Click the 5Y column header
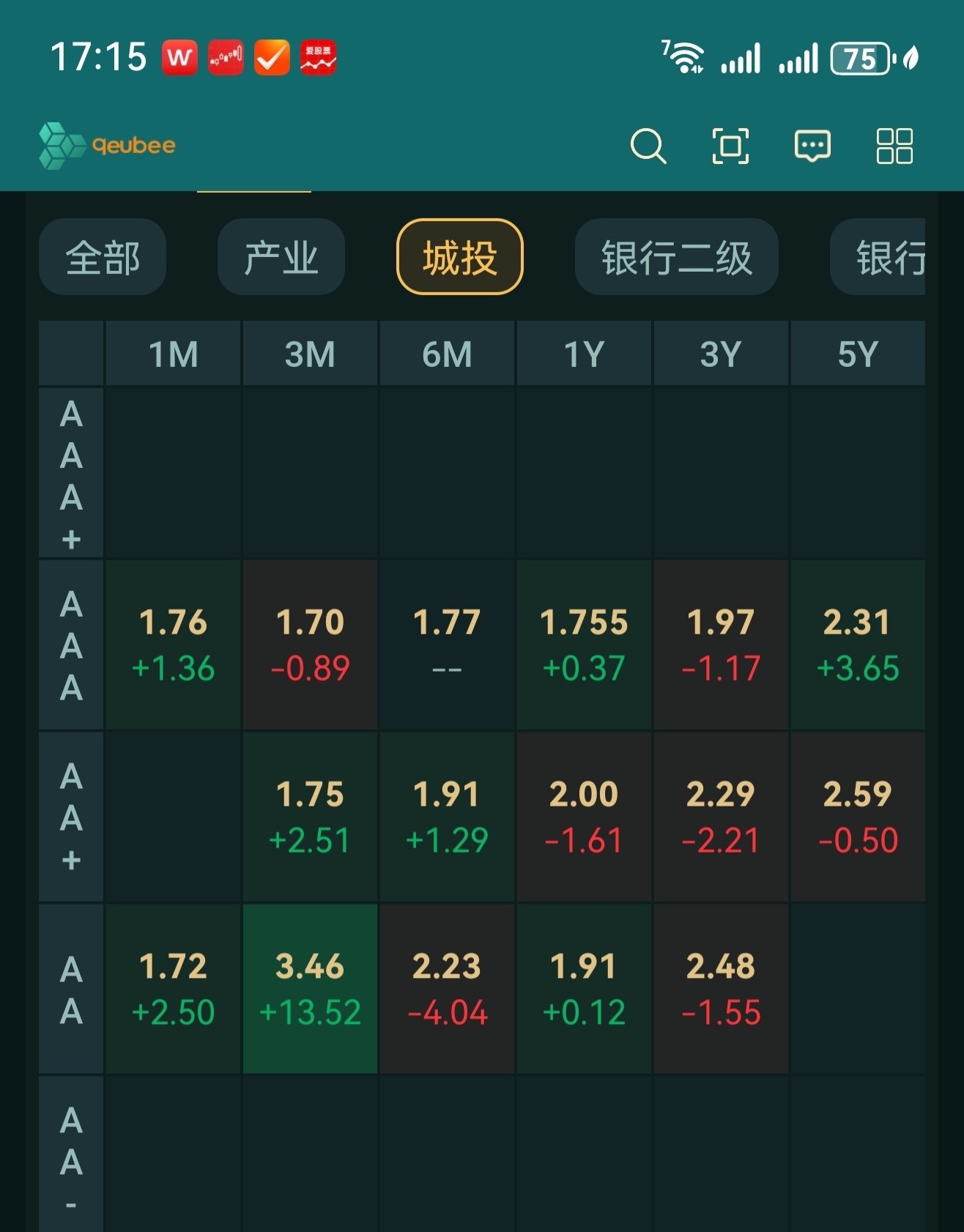Viewport: 964px width, 1232px height. coord(857,354)
